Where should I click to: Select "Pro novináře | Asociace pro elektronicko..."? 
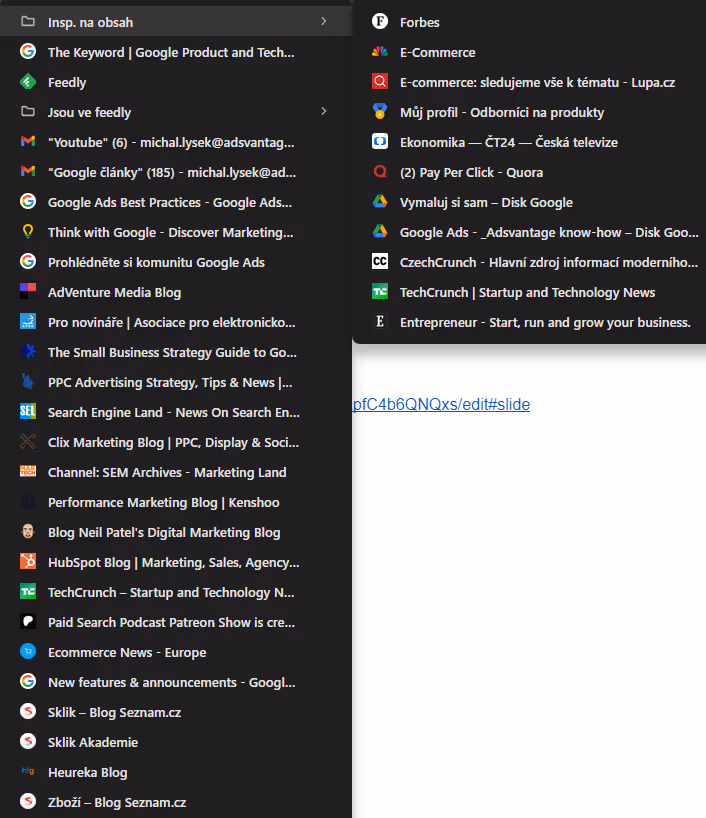(176, 322)
